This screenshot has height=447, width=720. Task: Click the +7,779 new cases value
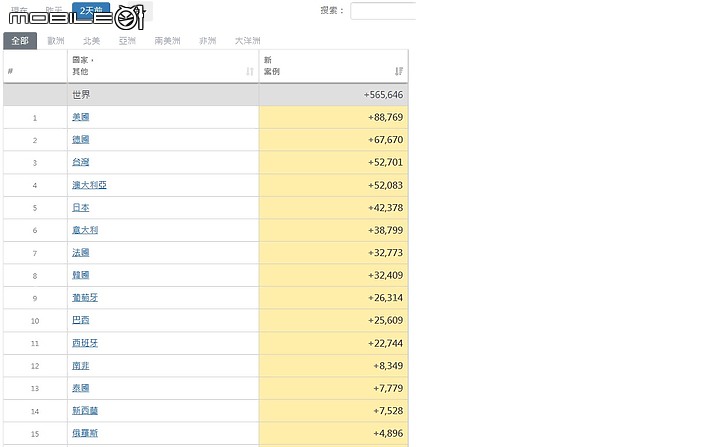[x=388, y=388]
